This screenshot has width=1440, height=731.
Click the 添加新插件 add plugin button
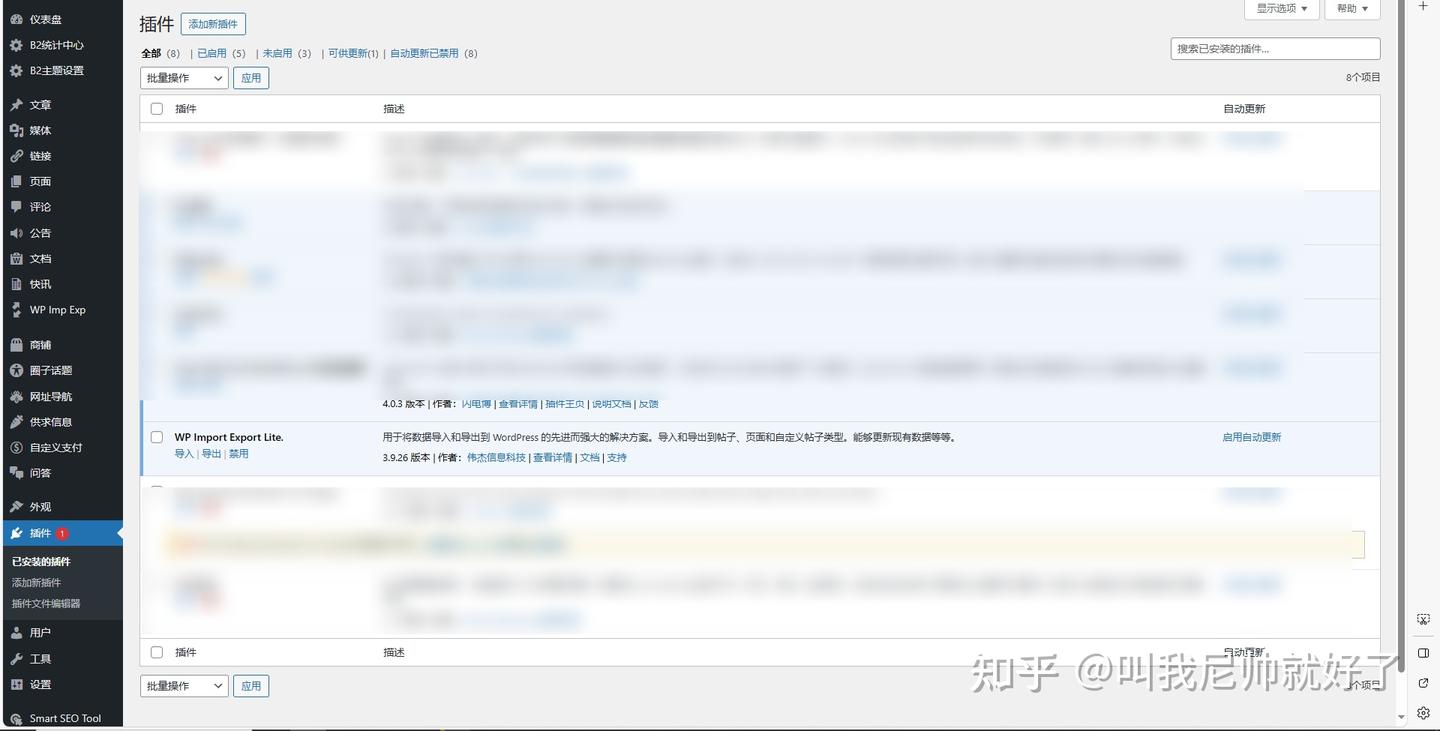[211, 23]
